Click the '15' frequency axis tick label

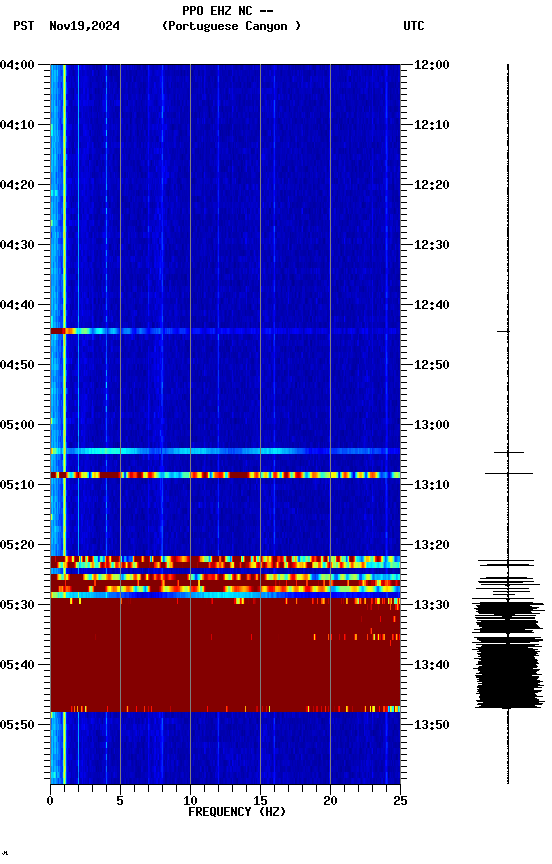click(260, 801)
